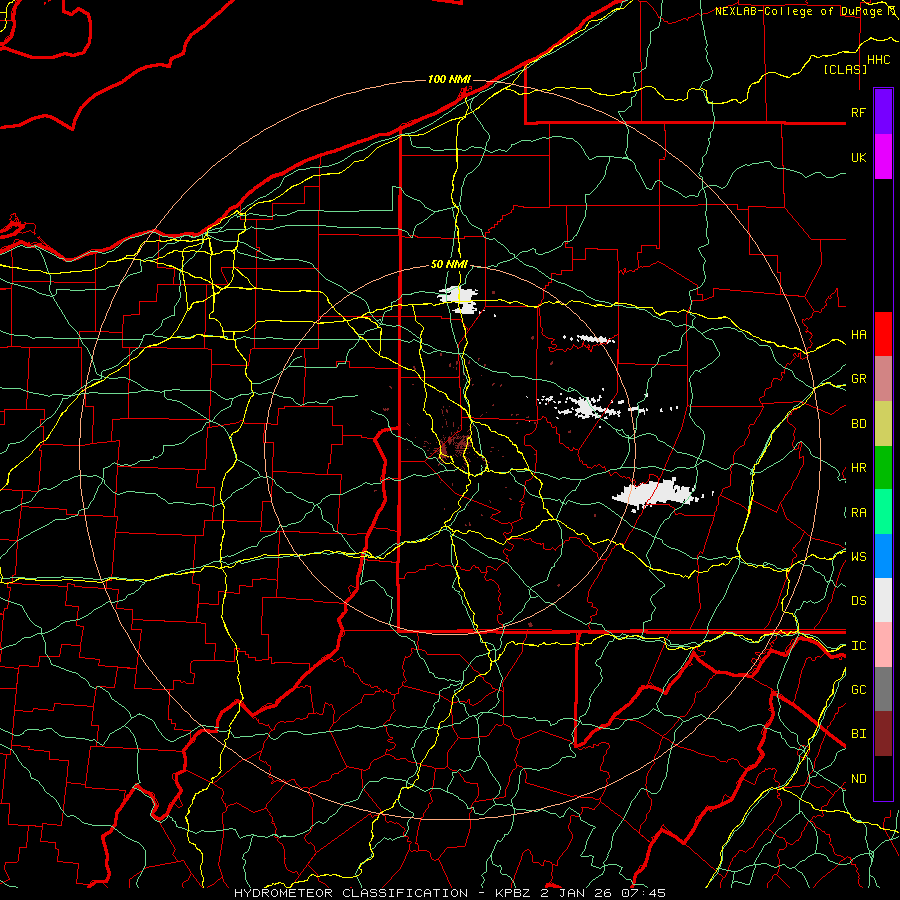Screen dimensions: 900x900
Task: Click the white DS color swatch
Action: pyautogui.click(x=883, y=600)
